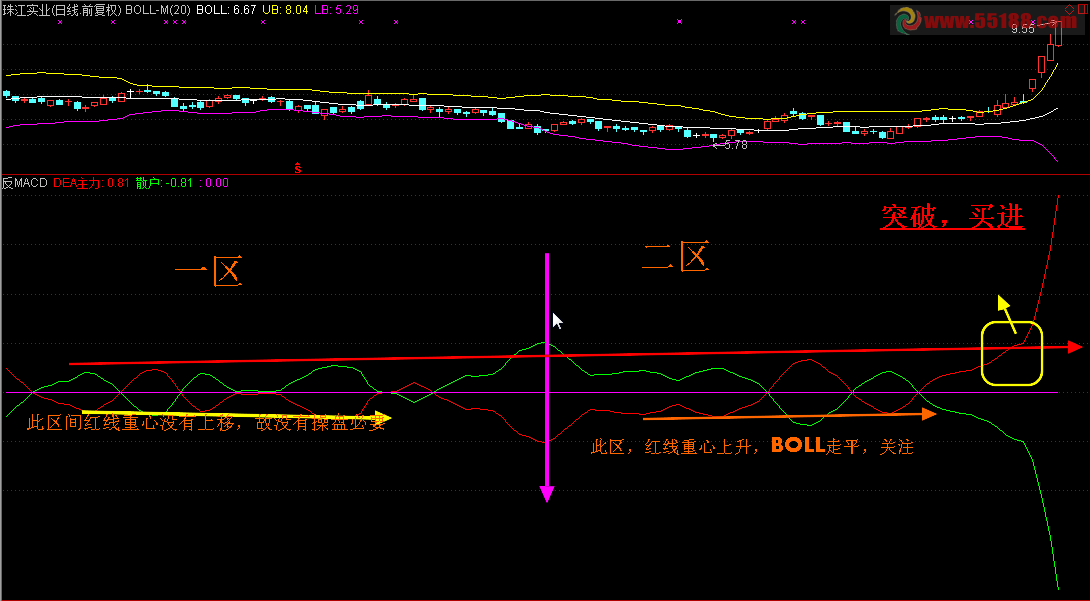This screenshot has height=601, width=1090.
Task: Click the 5.78 low price label
Action: (x=735, y=145)
